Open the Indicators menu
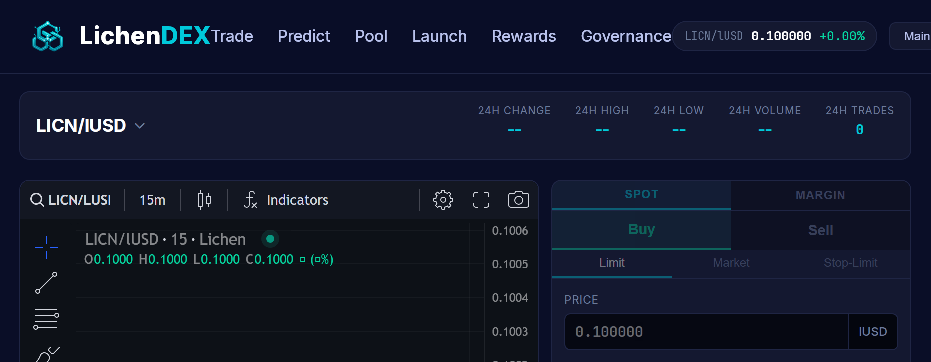Viewport: 931px width, 362px height. (286, 200)
